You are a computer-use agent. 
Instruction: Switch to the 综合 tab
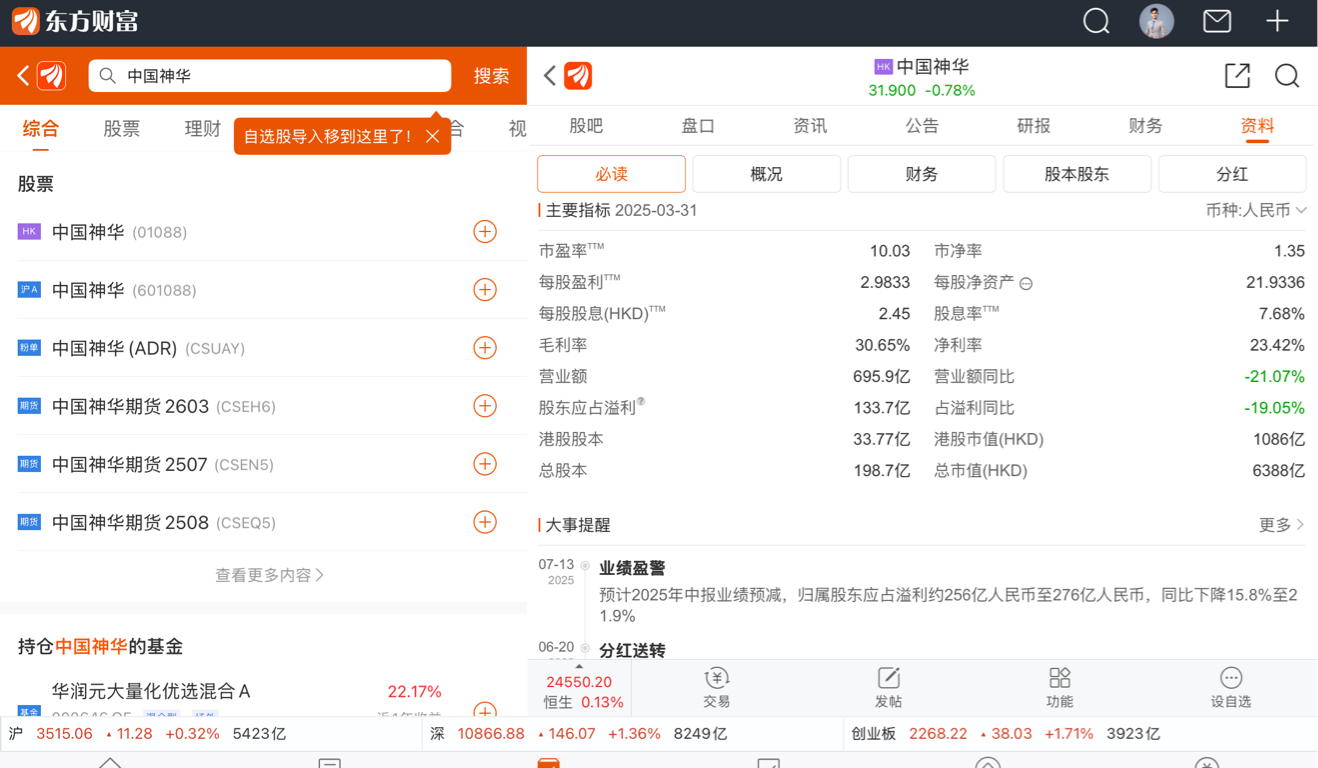coord(41,129)
